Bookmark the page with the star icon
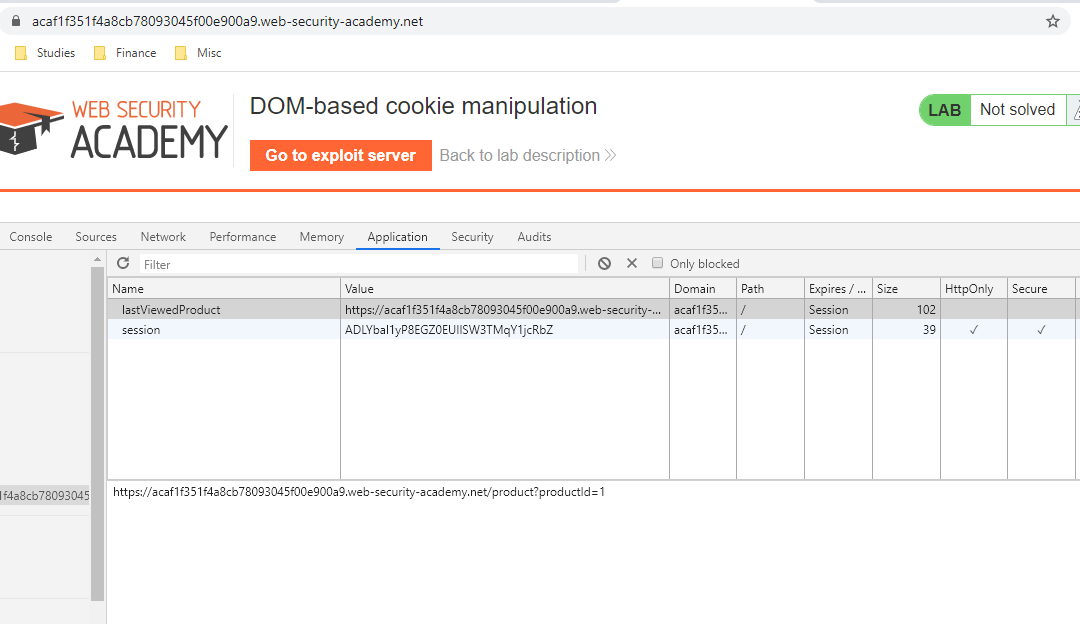Viewport: 1080px width, 624px height. tap(1052, 19)
